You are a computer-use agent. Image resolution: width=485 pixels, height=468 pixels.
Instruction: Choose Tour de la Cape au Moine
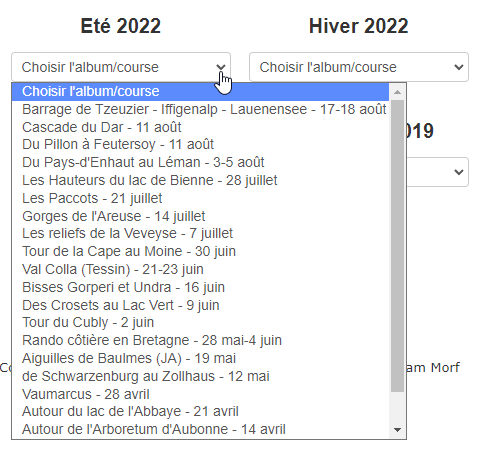click(200, 252)
